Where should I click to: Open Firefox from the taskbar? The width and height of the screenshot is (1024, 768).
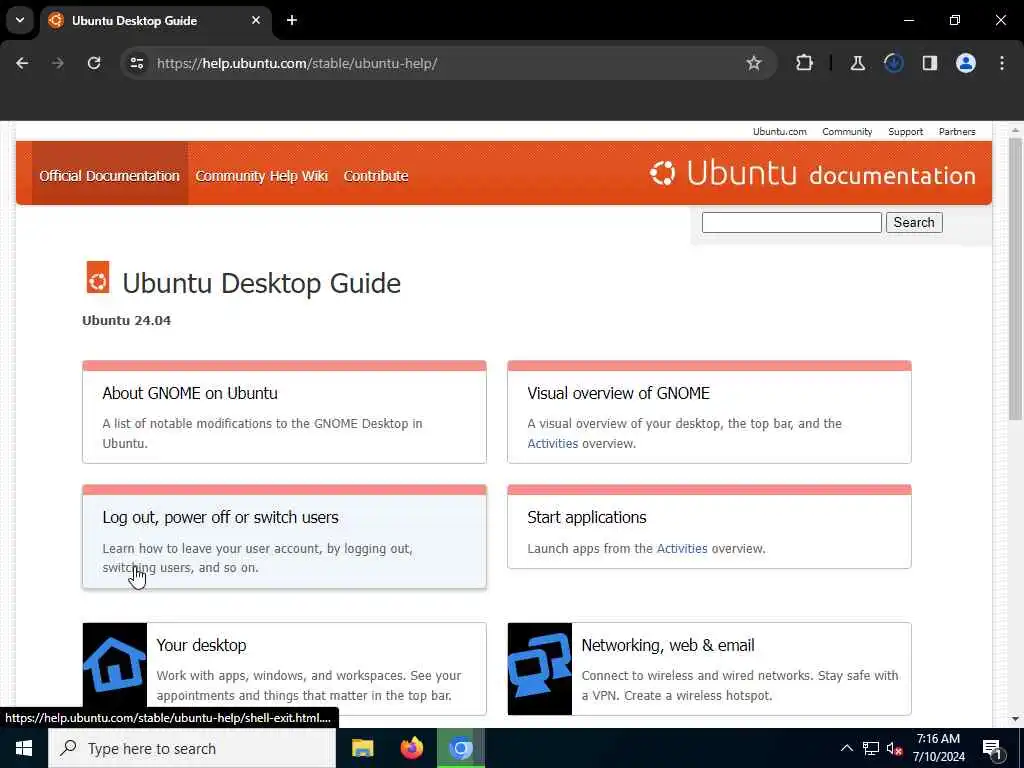pos(411,748)
